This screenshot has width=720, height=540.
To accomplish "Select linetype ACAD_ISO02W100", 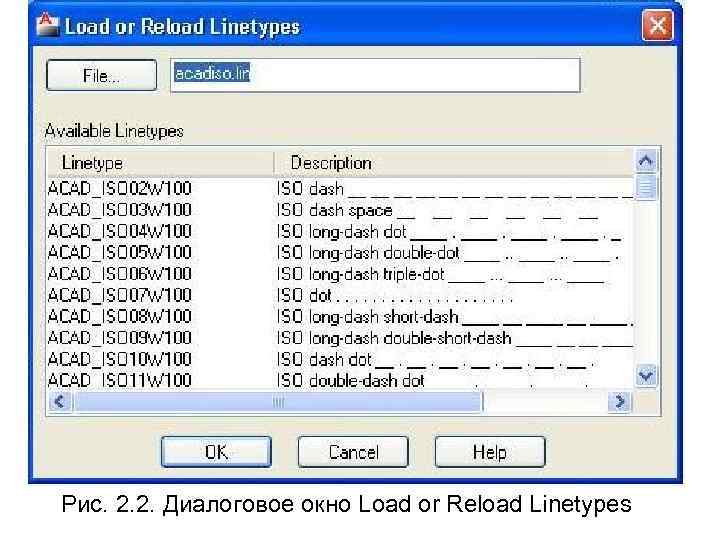I will point(119,189).
